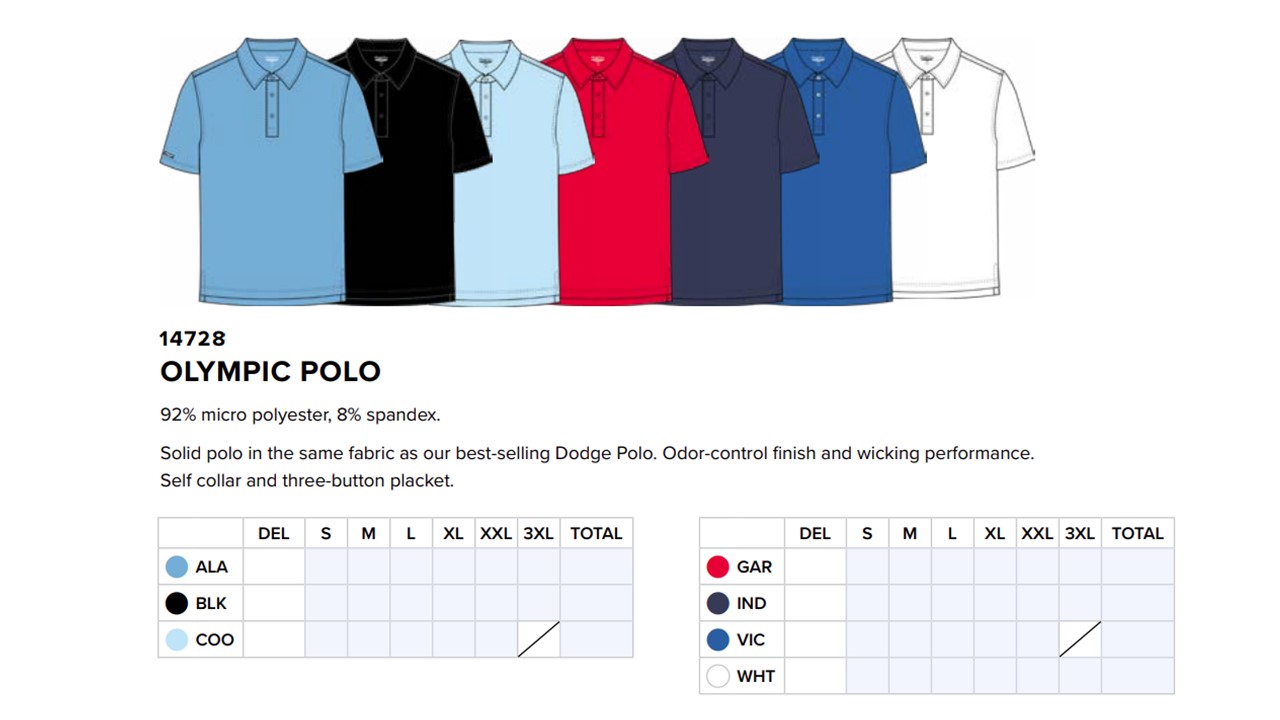Click the GAR red color swatch

coord(718,567)
